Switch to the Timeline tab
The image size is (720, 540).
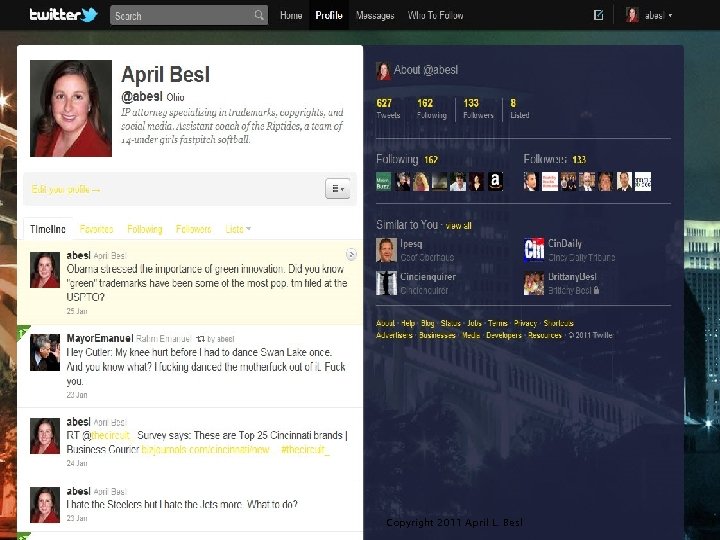click(48, 229)
